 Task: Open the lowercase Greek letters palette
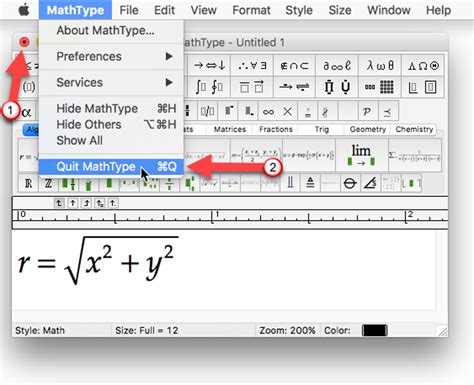380,65
